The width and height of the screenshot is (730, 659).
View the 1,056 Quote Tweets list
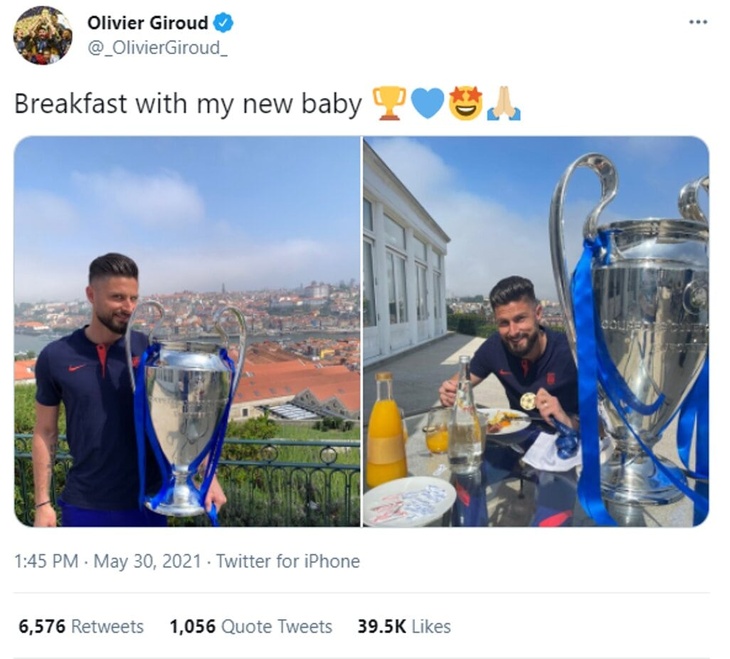pyautogui.click(x=251, y=626)
